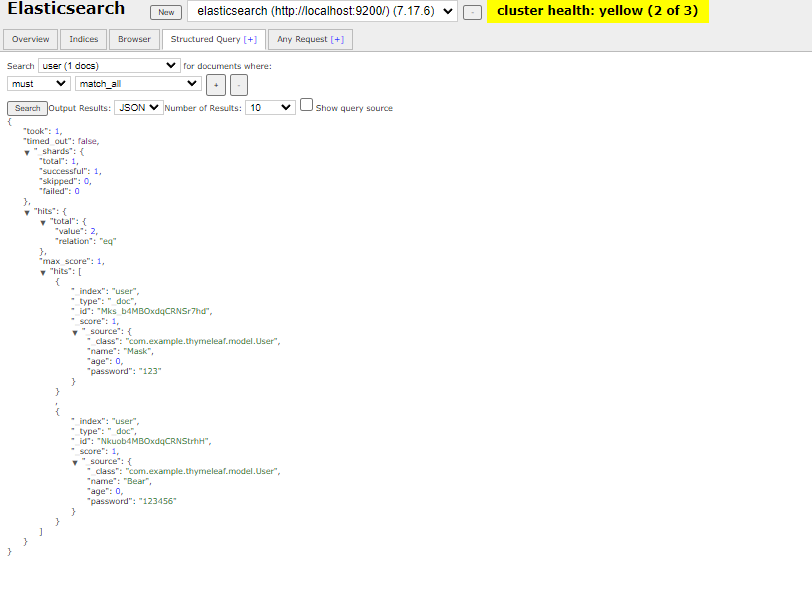Open the Any Request tab

[x=310, y=39]
